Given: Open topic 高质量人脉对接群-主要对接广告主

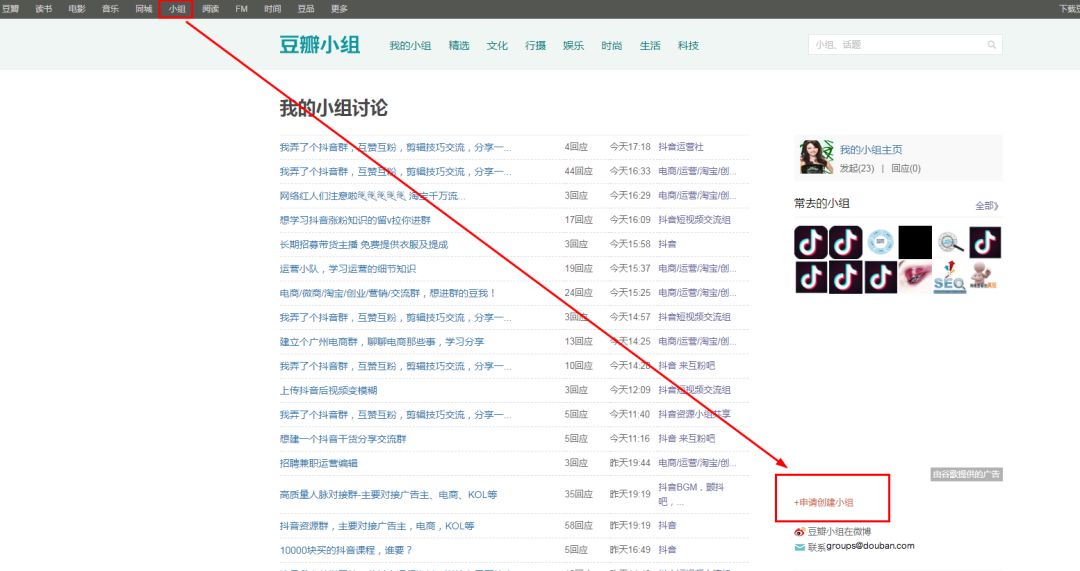Looking at the screenshot, I should 388,495.
